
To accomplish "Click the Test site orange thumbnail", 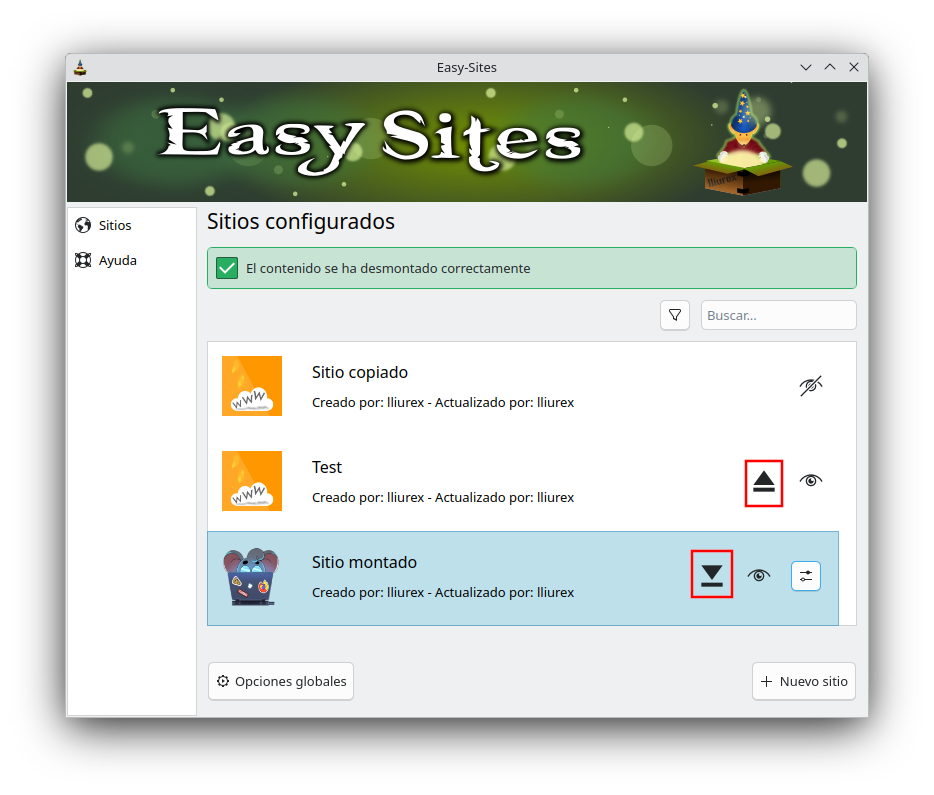I will pyautogui.click(x=252, y=481).
